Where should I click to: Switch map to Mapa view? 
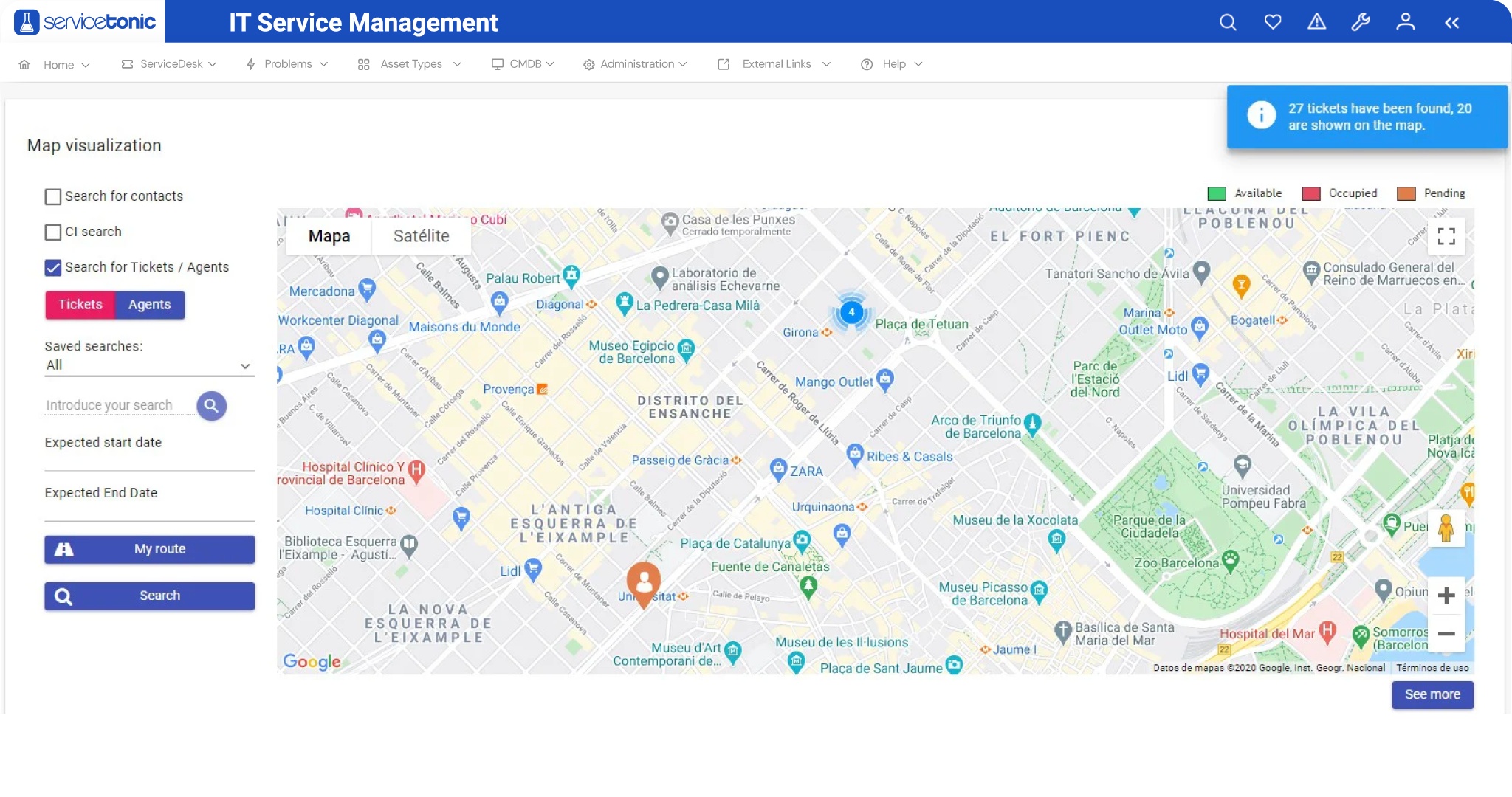click(329, 236)
